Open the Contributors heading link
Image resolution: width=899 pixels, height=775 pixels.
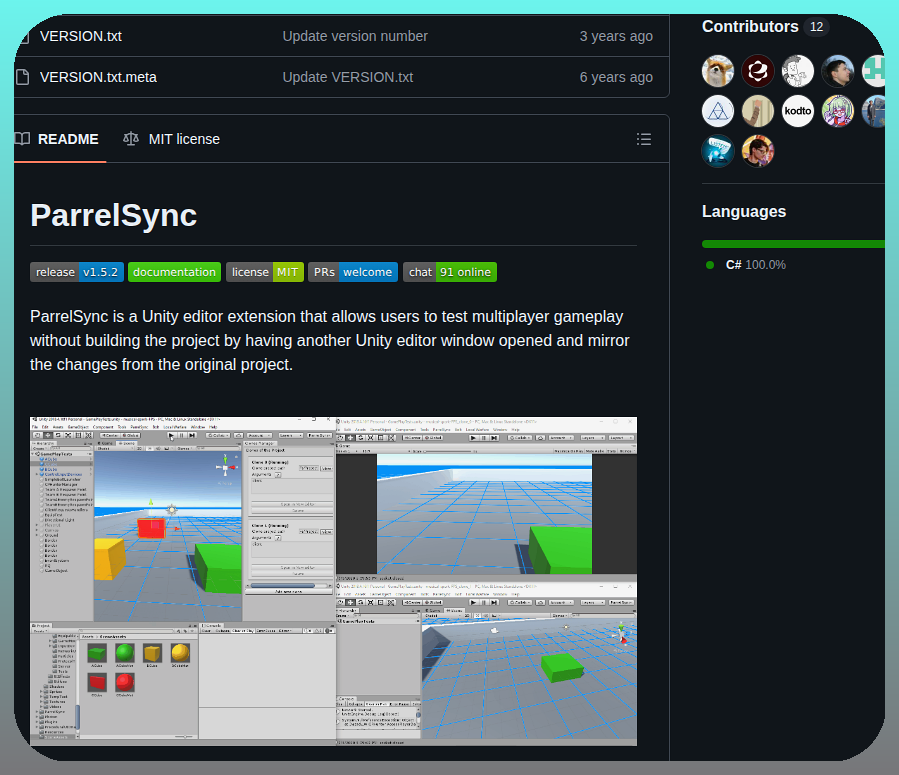pyautogui.click(x=750, y=26)
